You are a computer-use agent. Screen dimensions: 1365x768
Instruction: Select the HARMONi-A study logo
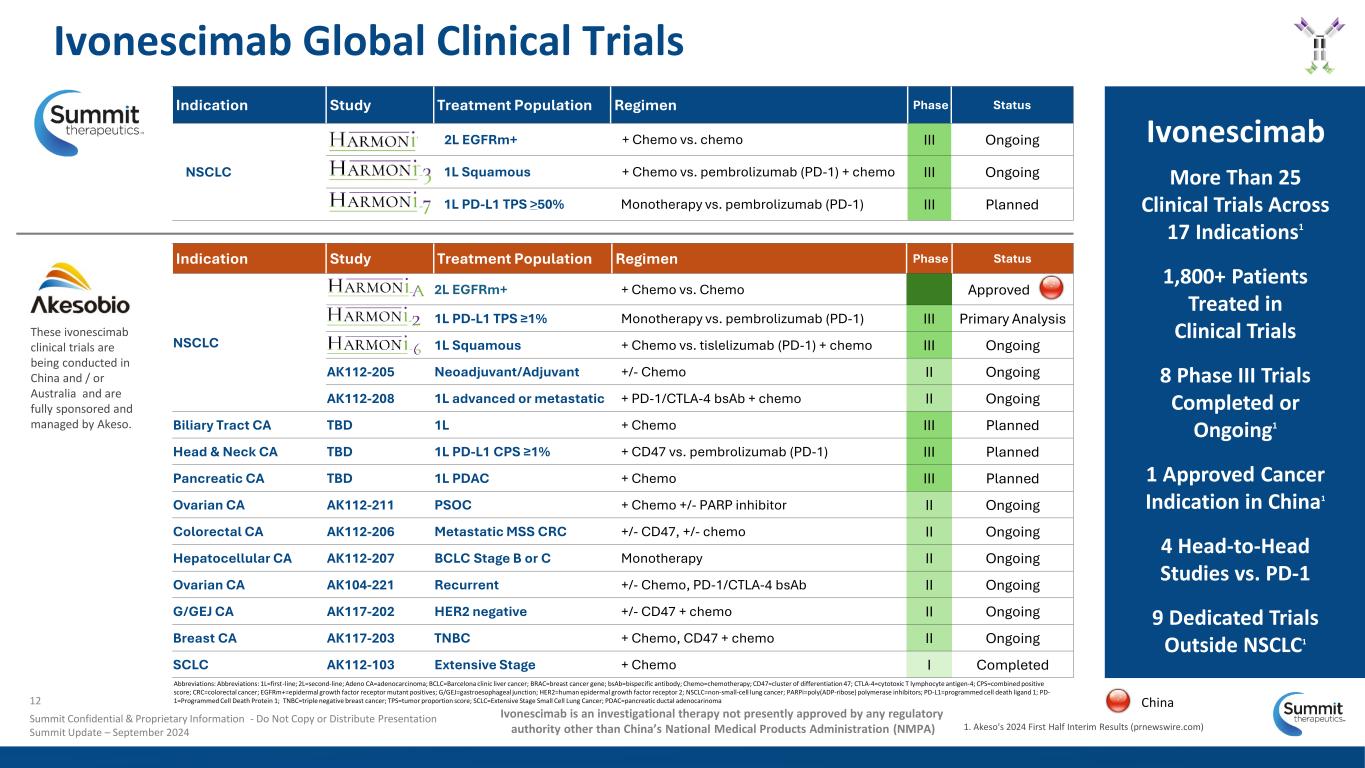376,290
